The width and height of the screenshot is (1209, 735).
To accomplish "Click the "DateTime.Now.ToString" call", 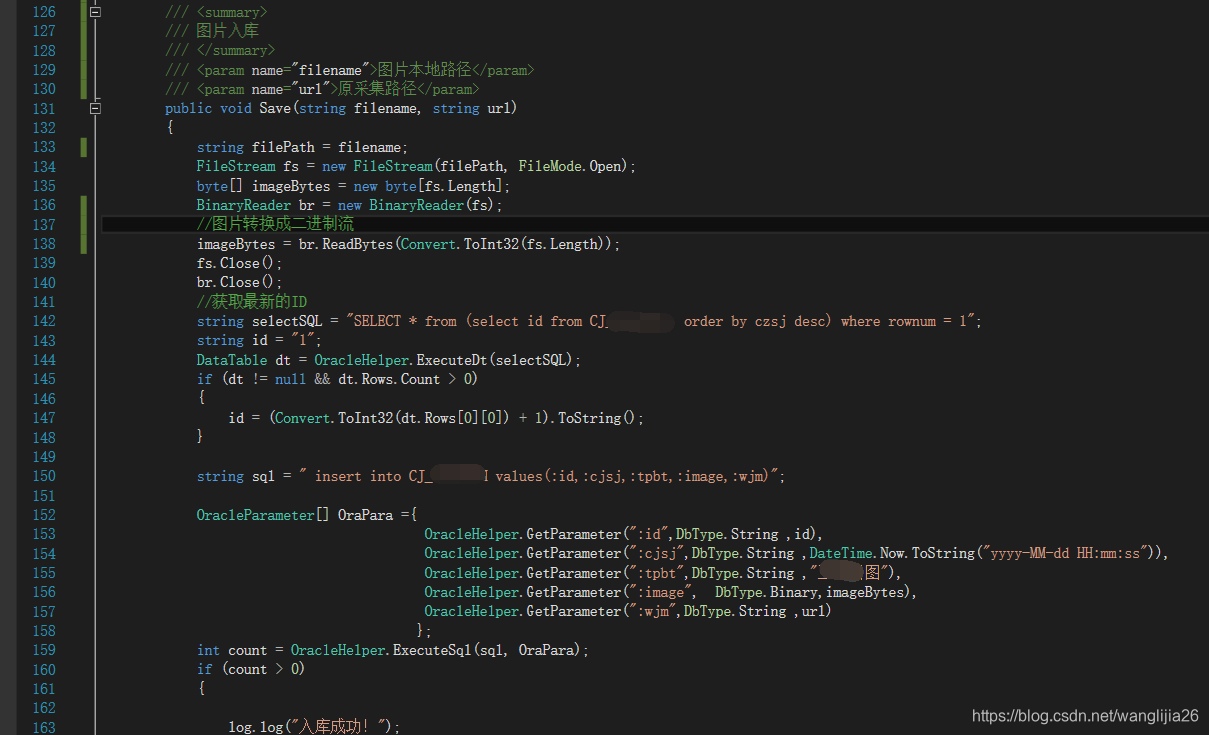I will [x=892, y=553].
